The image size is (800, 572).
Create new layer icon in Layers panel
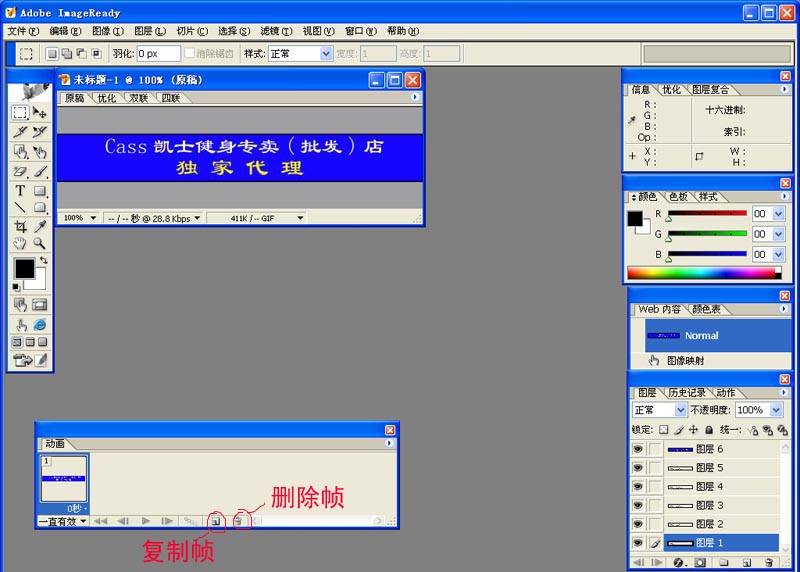pos(747,562)
